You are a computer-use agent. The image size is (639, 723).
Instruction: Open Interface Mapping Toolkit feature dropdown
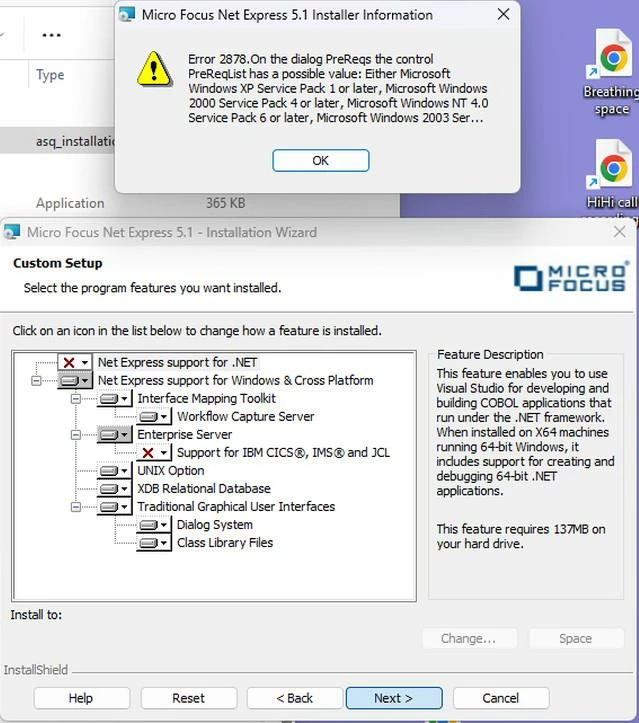pos(115,398)
